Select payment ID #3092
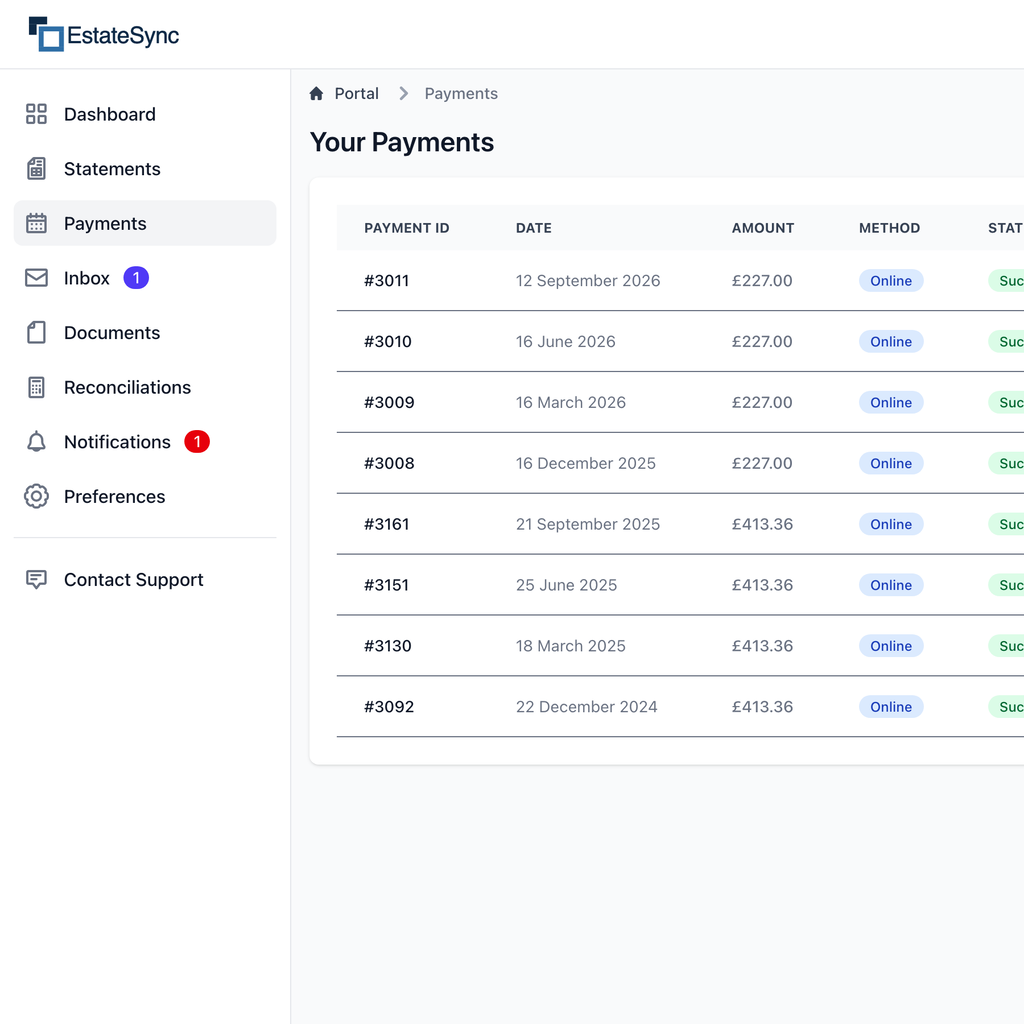 [x=389, y=707]
